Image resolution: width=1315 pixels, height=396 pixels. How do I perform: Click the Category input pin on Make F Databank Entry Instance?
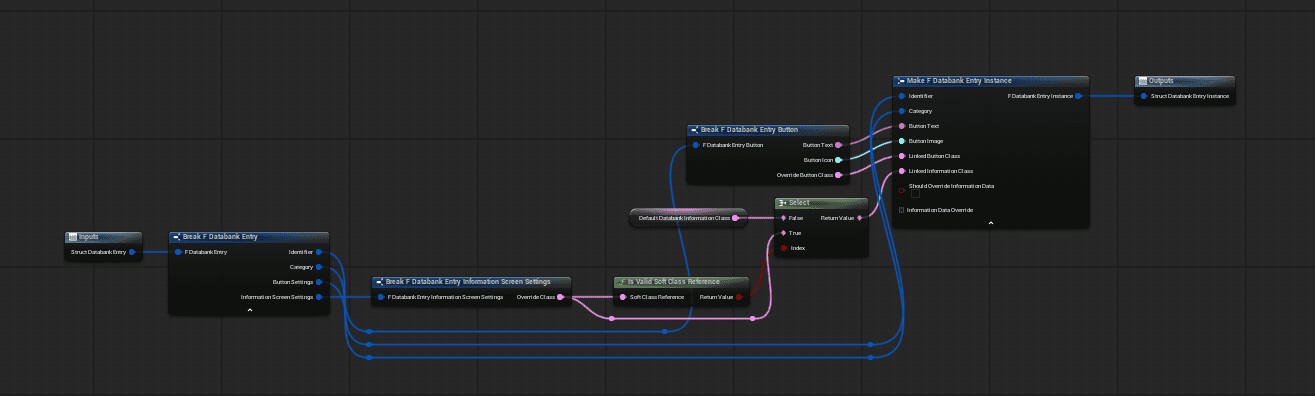[x=902, y=111]
